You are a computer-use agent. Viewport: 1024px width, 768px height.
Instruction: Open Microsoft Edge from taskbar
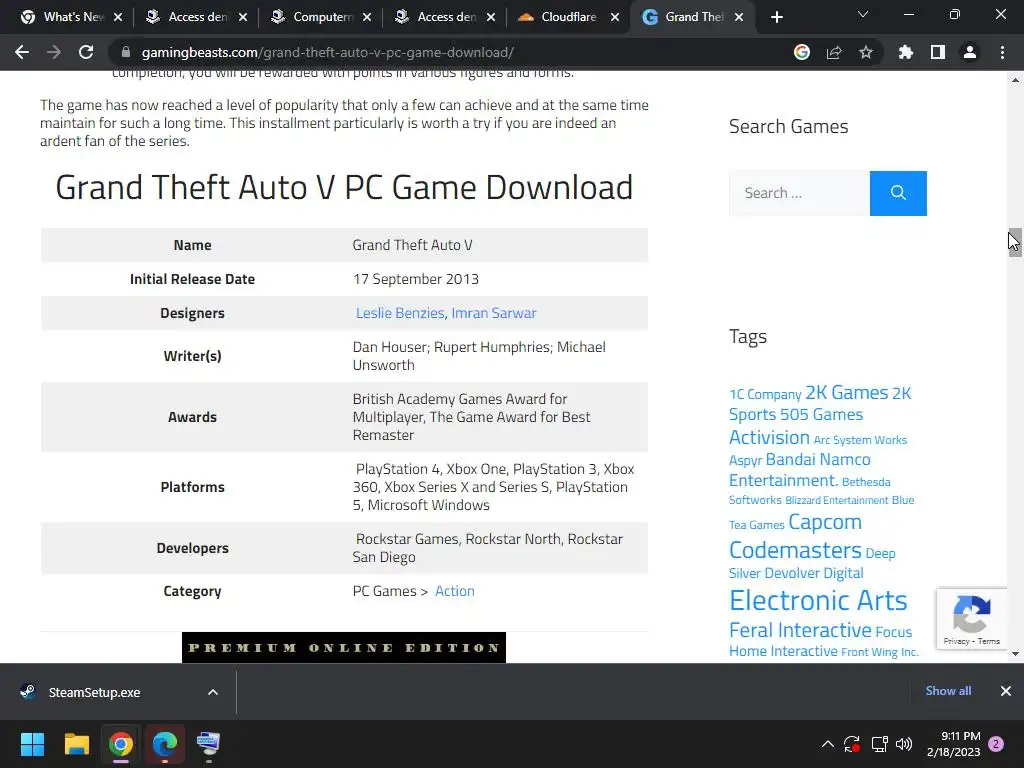pos(165,744)
